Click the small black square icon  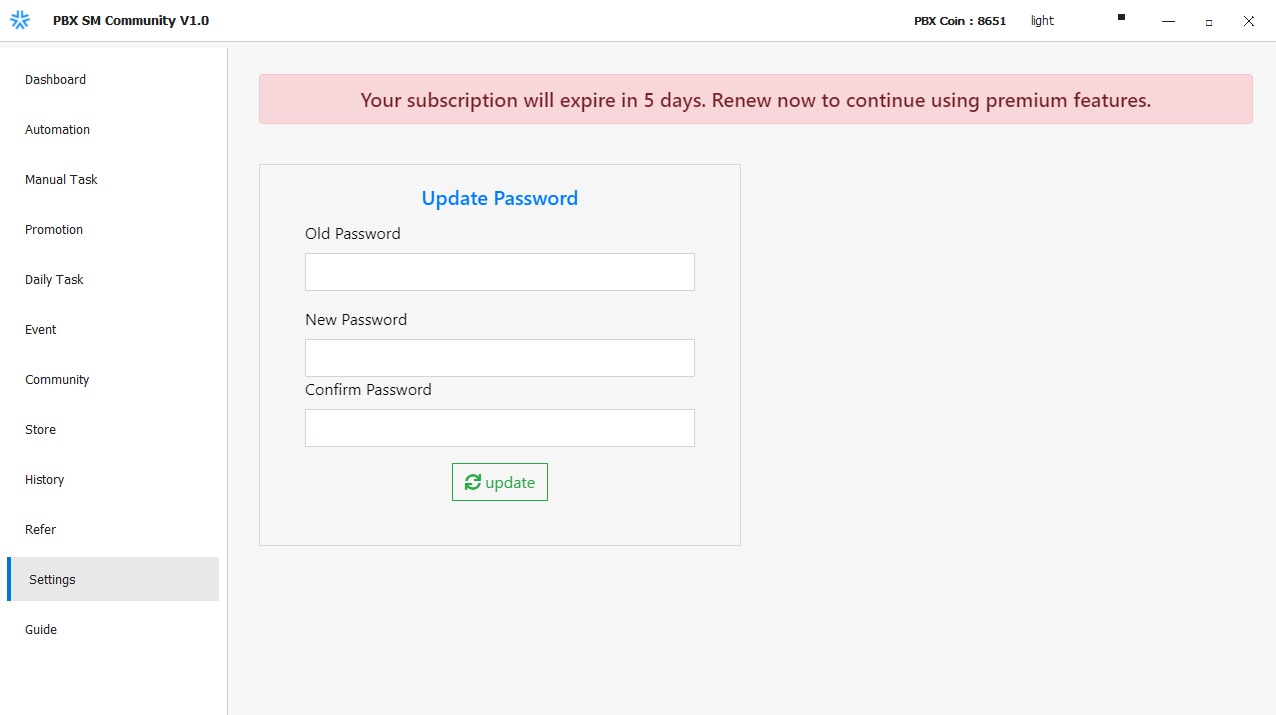coord(1121,17)
